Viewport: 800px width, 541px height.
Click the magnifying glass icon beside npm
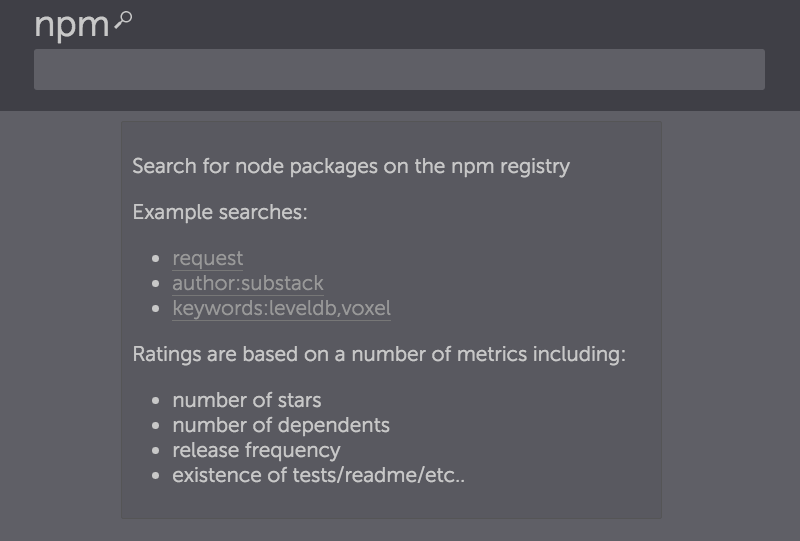123,20
